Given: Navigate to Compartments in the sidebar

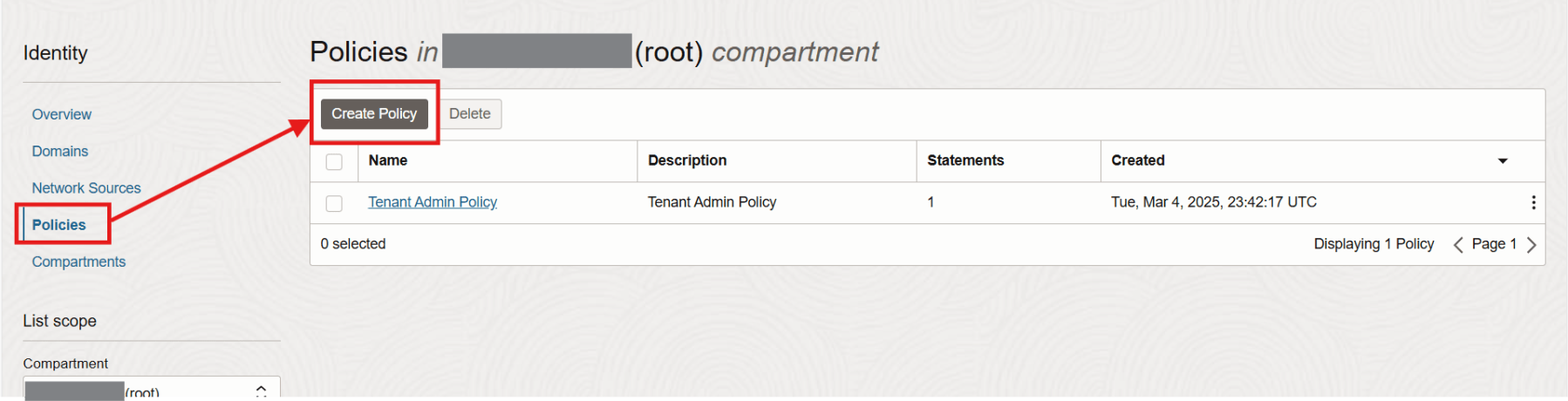Looking at the screenshot, I should click(x=78, y=262).
